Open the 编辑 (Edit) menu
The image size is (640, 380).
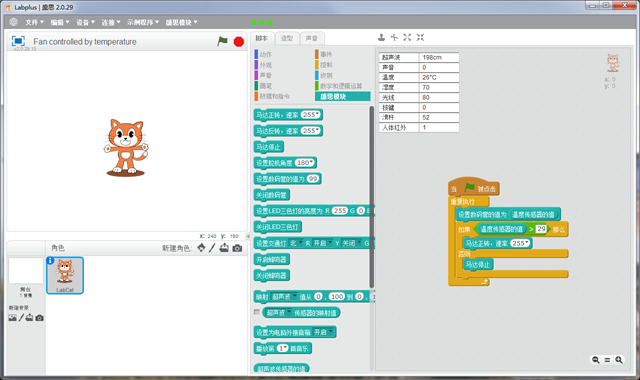60,22
